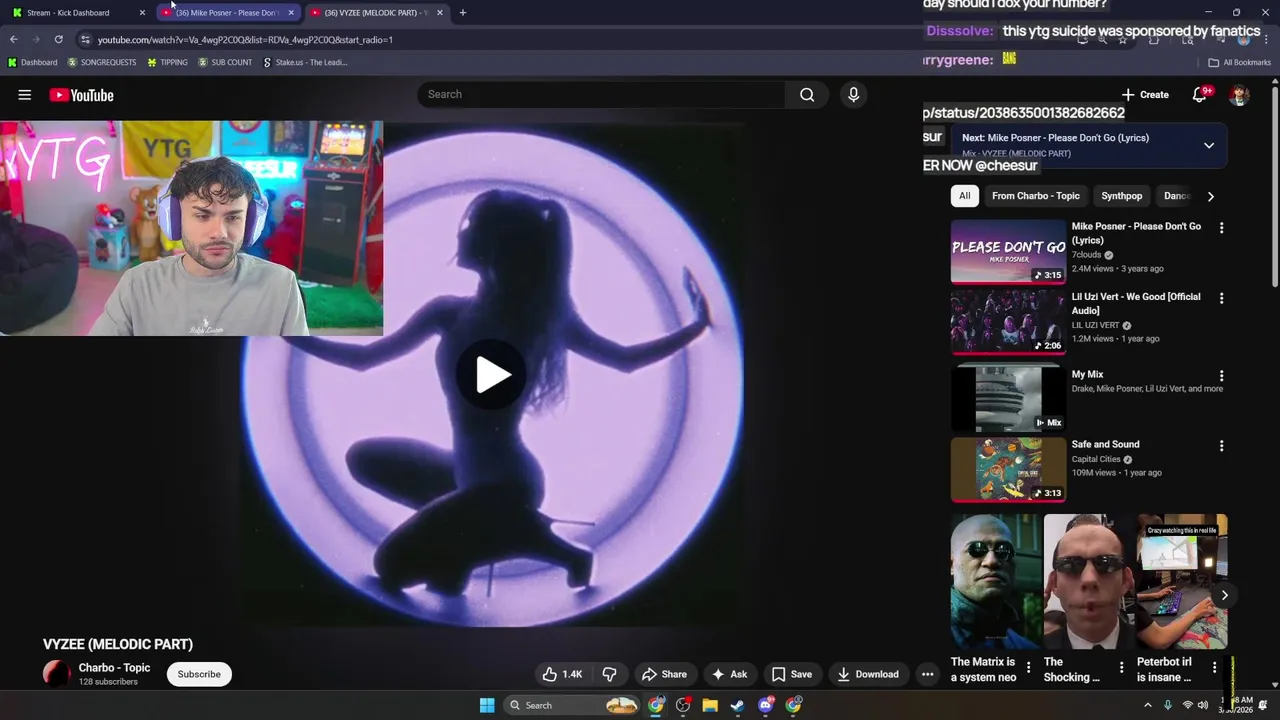Open options for Mike Posner Please Don't Go

(1221, 228)
